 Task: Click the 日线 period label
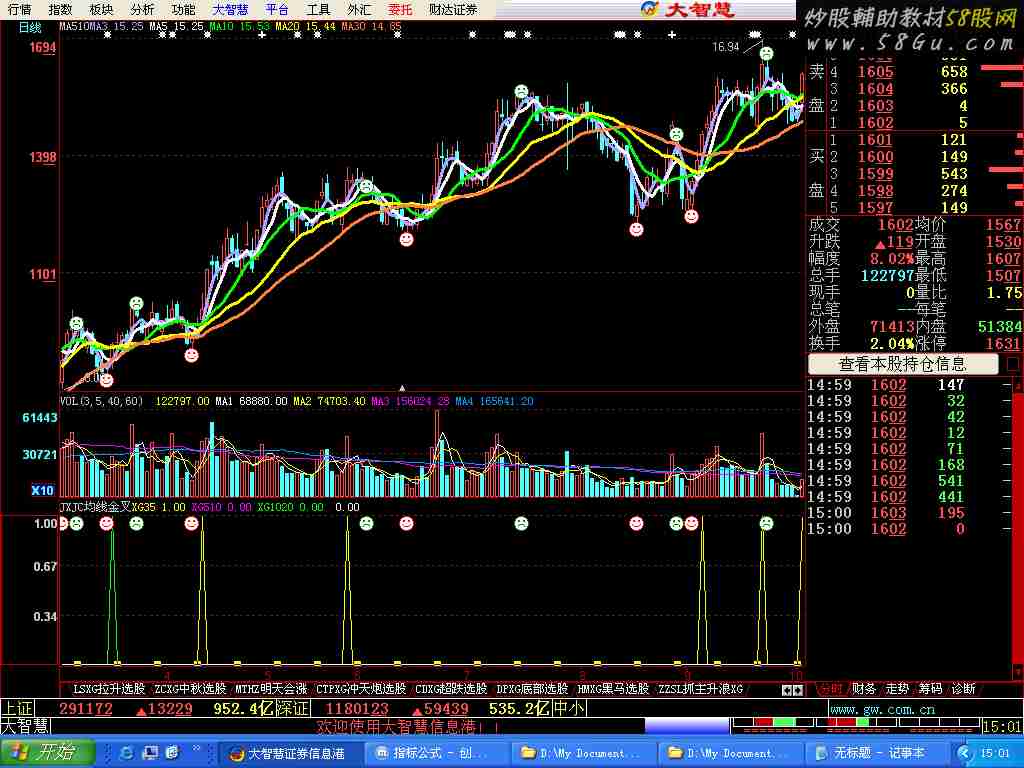pos(30,27)
